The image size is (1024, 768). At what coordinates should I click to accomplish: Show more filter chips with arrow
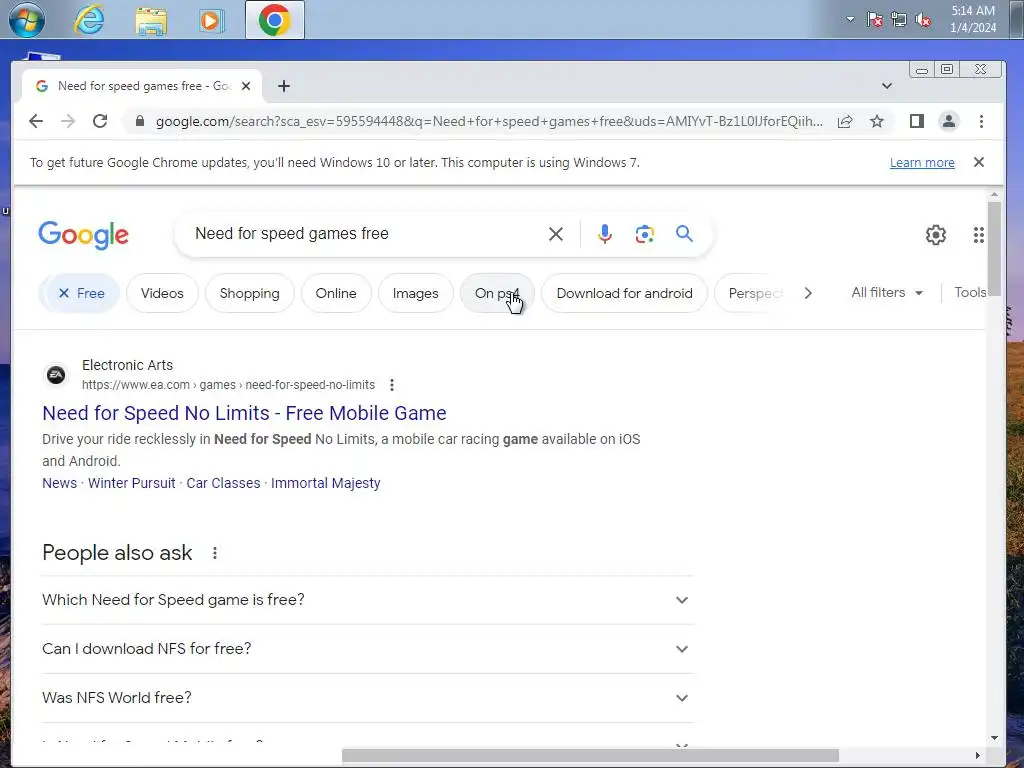(808, 293)
